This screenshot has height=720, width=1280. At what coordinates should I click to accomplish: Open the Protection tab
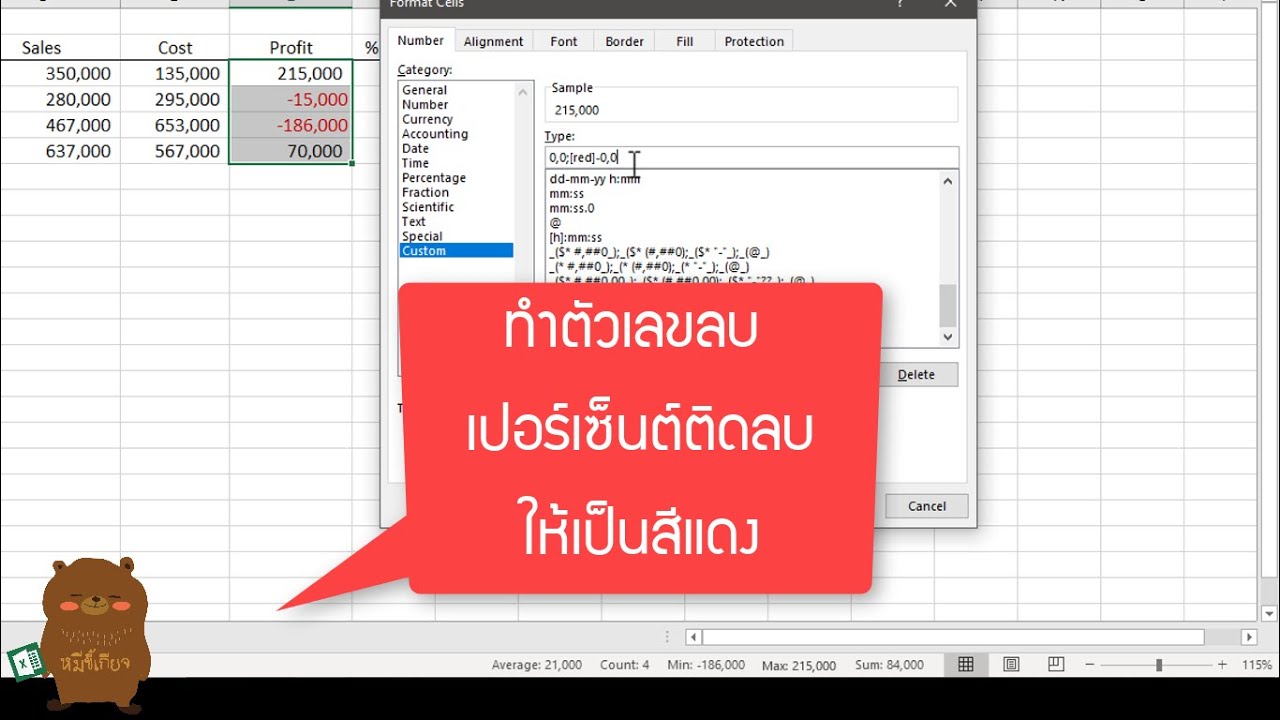click(754, 41)
